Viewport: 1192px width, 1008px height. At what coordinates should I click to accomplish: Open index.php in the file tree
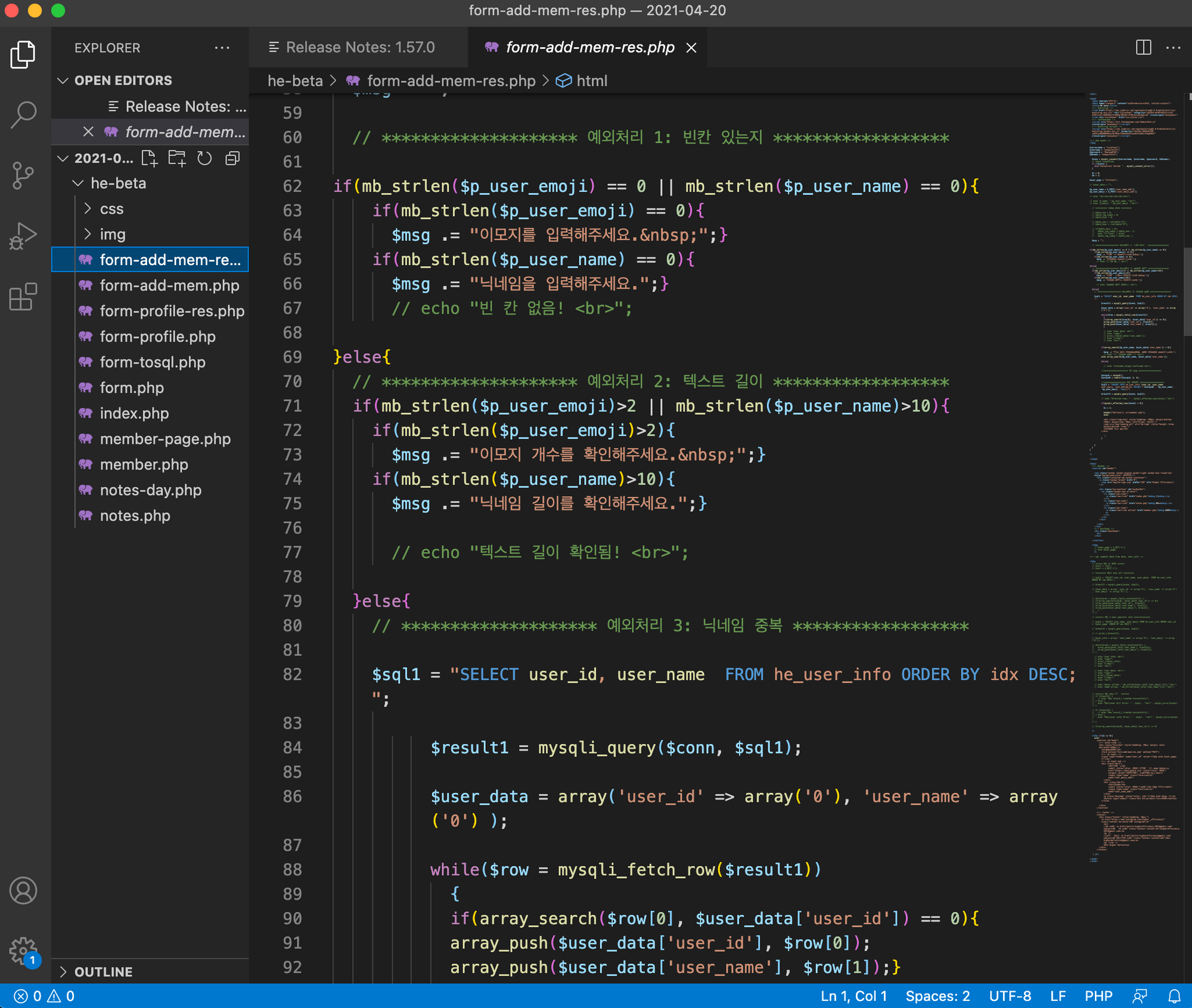[134, 413]
